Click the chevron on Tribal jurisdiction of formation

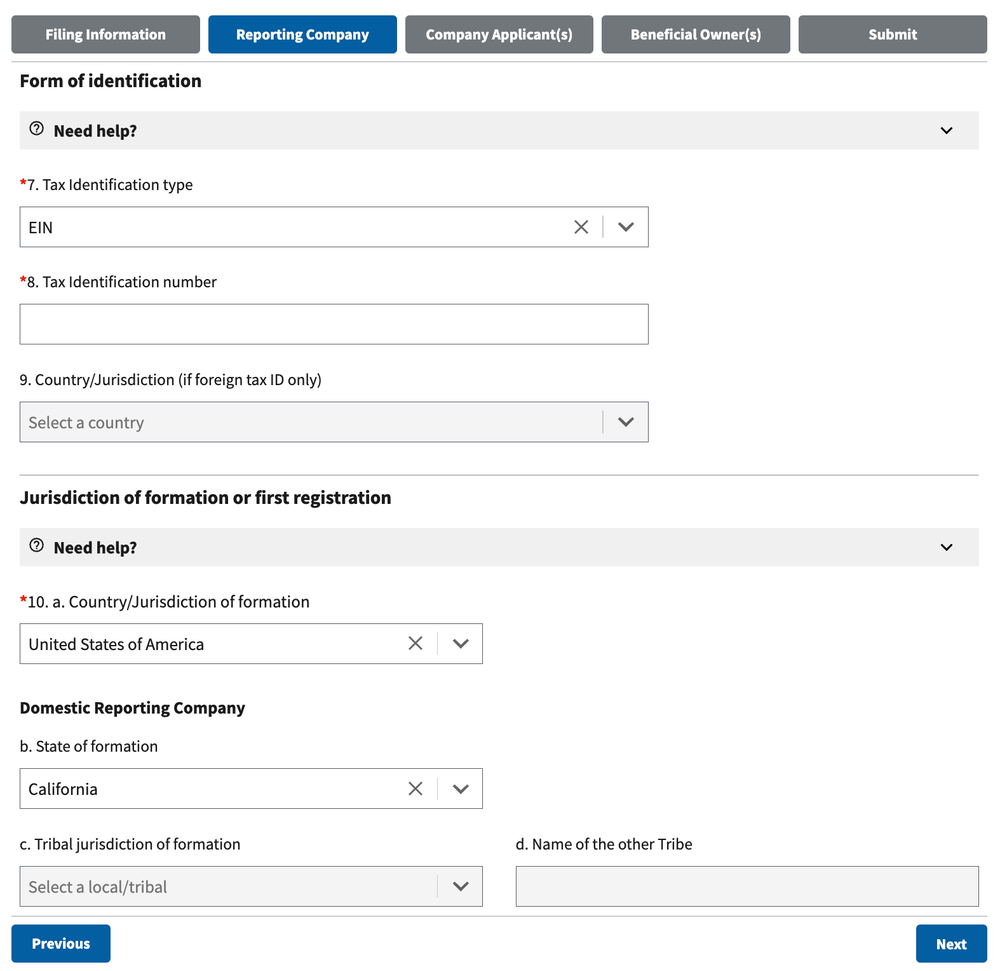point(460,886)
